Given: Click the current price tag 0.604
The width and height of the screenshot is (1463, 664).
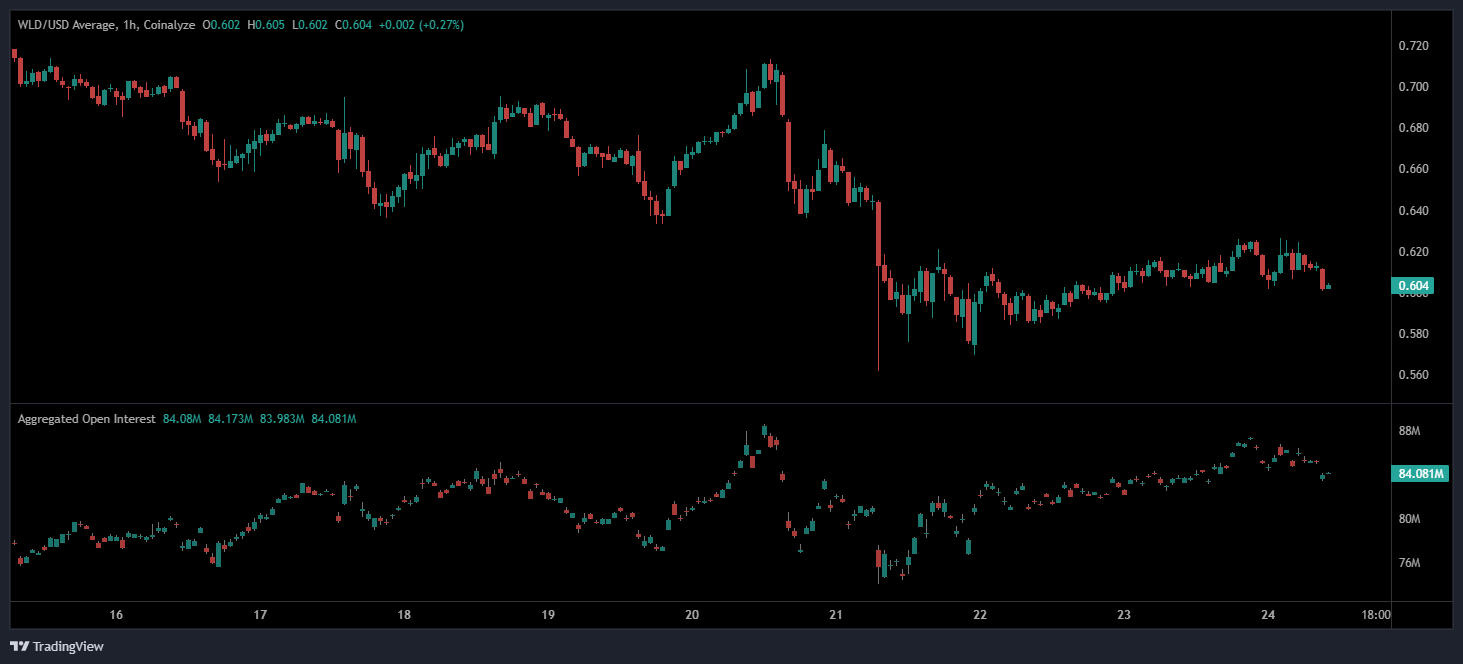Looking at the screenshot, I should 1413,286.
